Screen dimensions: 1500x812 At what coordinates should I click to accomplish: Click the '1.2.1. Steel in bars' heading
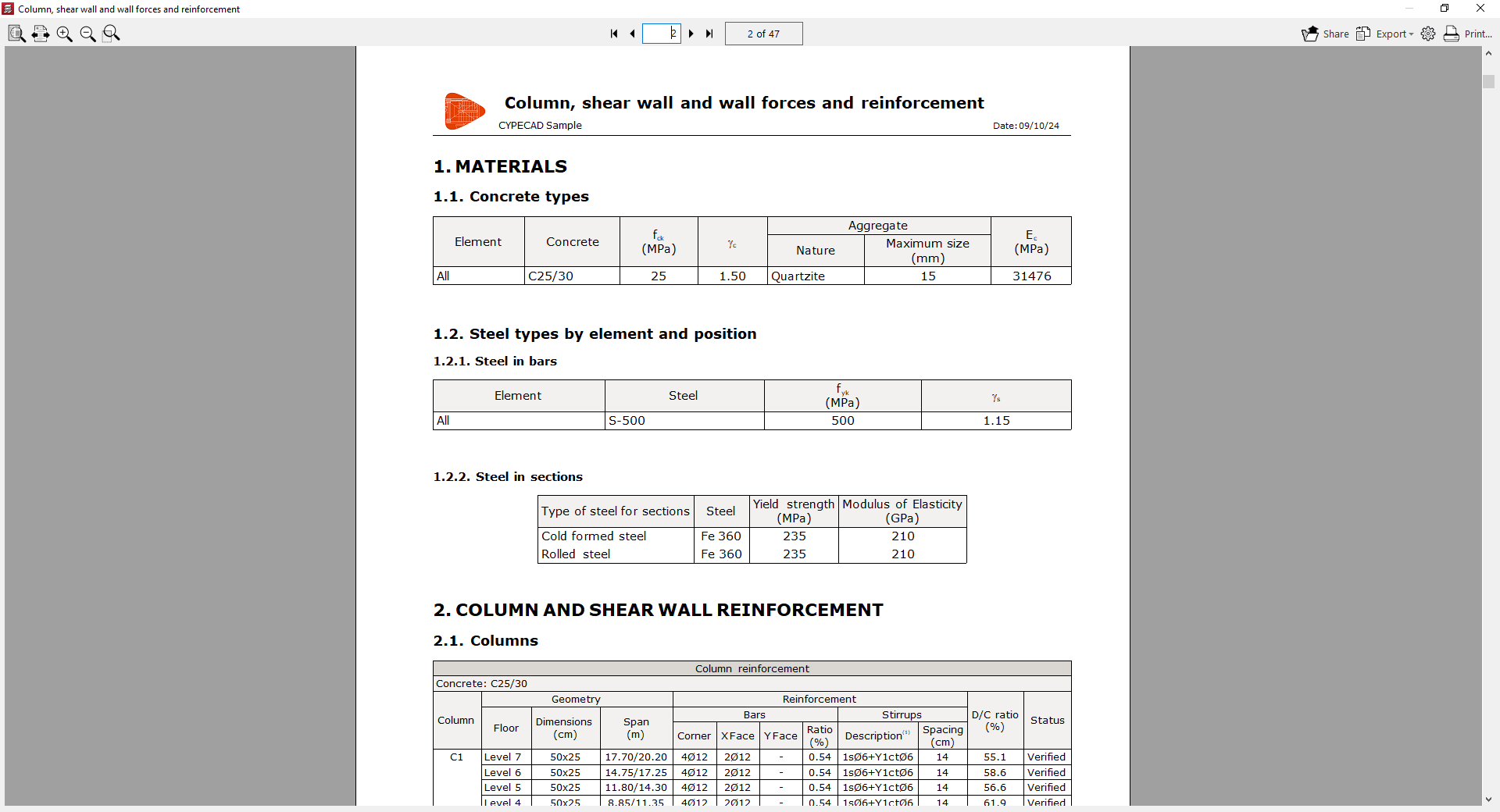pyautogui.click(x=495, y=361)
